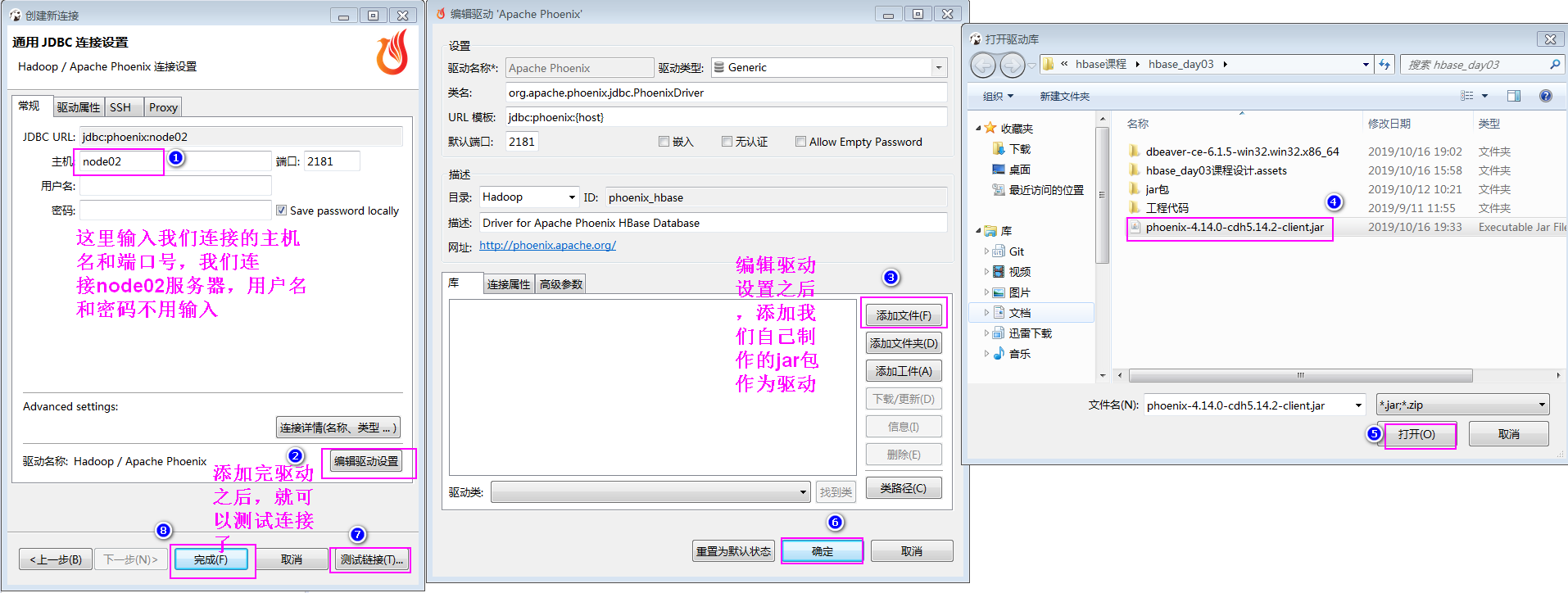Switch to the 驱动属性 tab
1568x593 pixels.
pyautogui.click(x=79, y=107)
